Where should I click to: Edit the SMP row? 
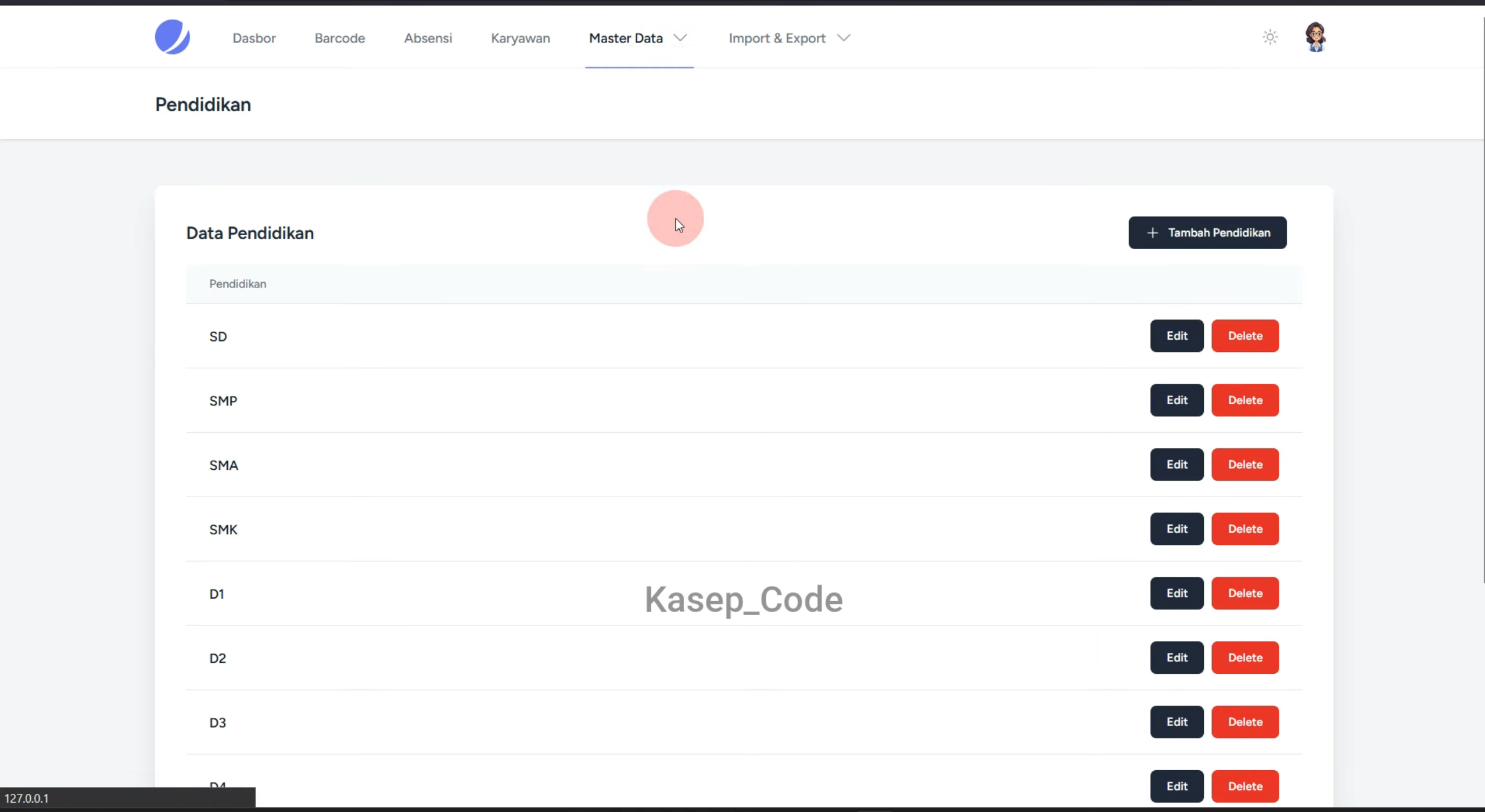(x=1177, y=400)
